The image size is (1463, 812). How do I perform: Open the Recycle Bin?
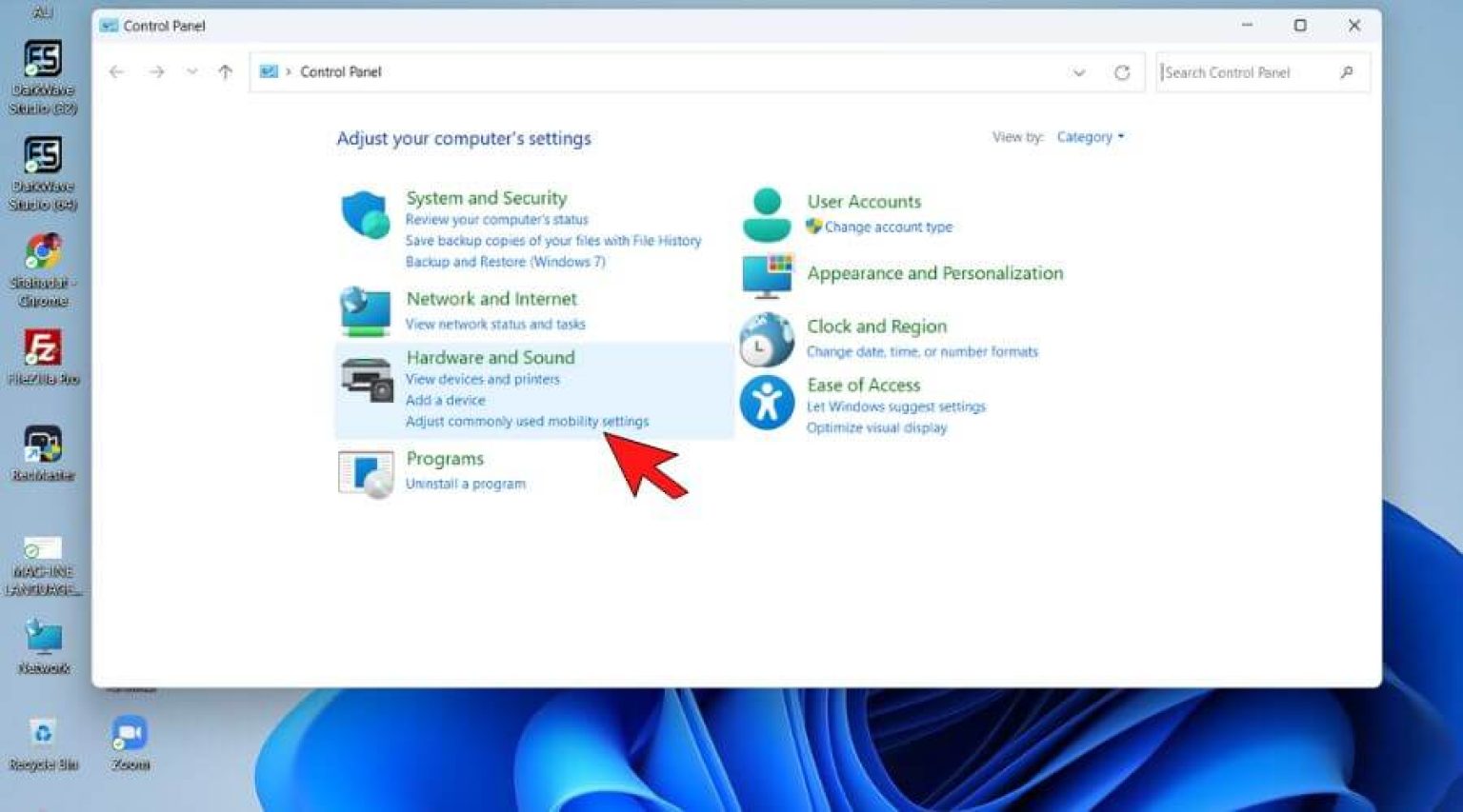(42, 732)
